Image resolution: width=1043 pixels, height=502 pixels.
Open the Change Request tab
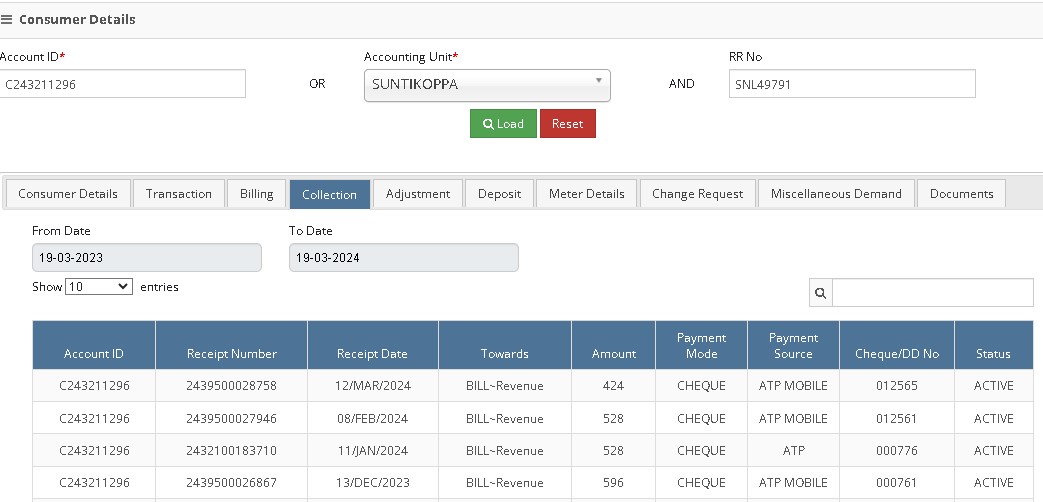click(697, 193)
